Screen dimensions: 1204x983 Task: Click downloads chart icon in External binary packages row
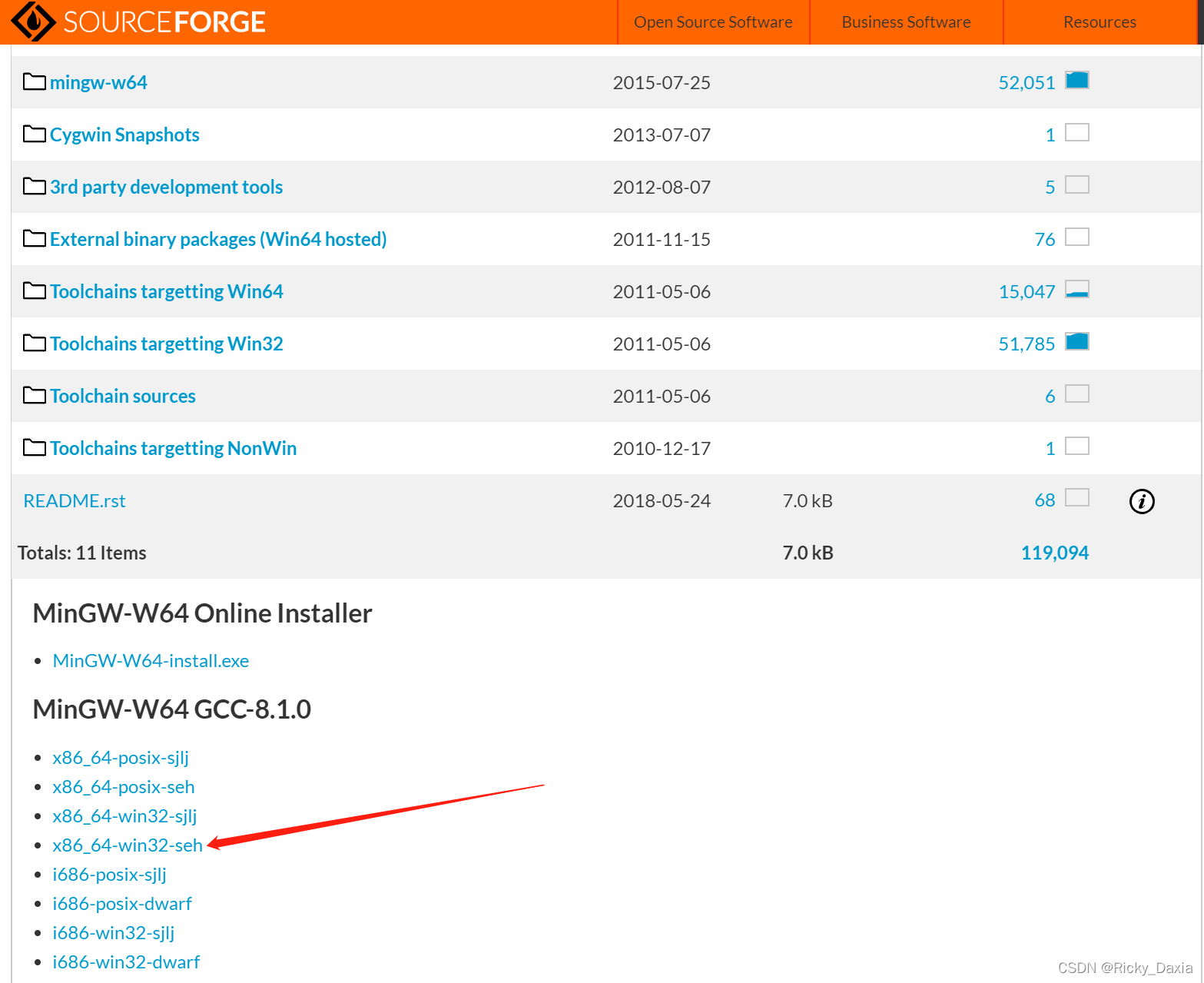(x=1077, y=237)
